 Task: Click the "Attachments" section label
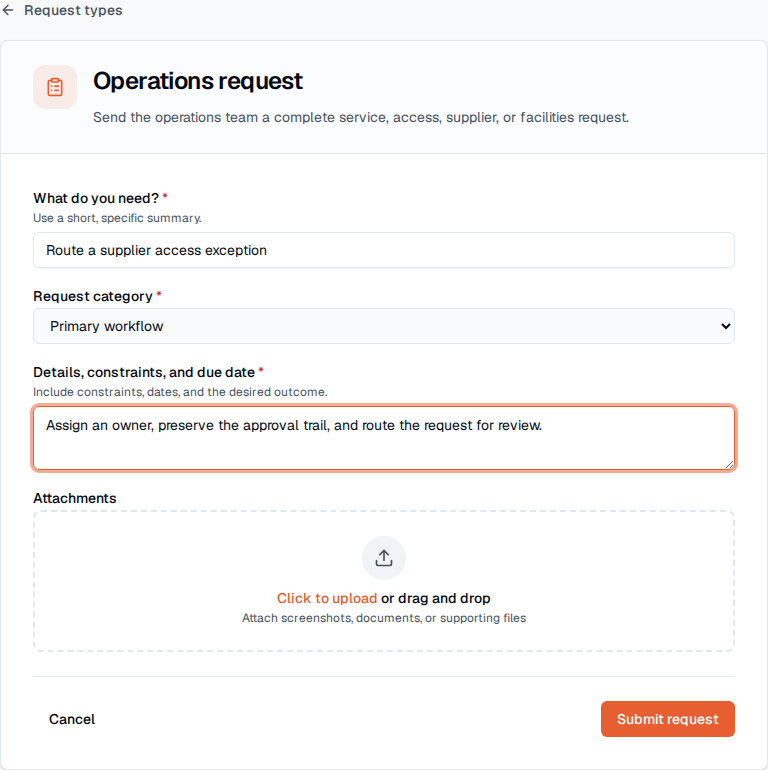(75, 498)
